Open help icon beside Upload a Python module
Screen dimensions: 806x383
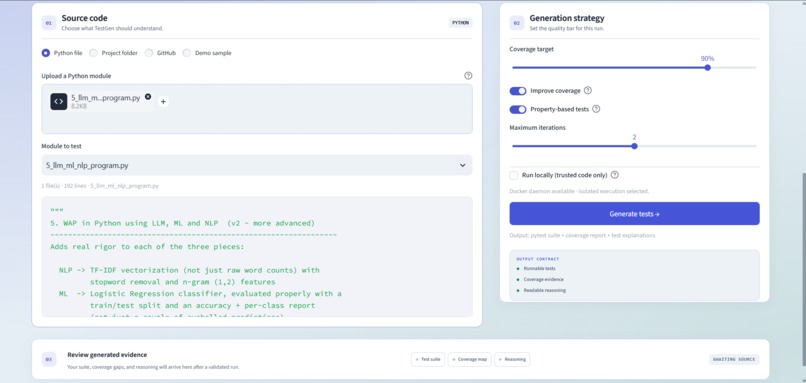click(468, 76)
